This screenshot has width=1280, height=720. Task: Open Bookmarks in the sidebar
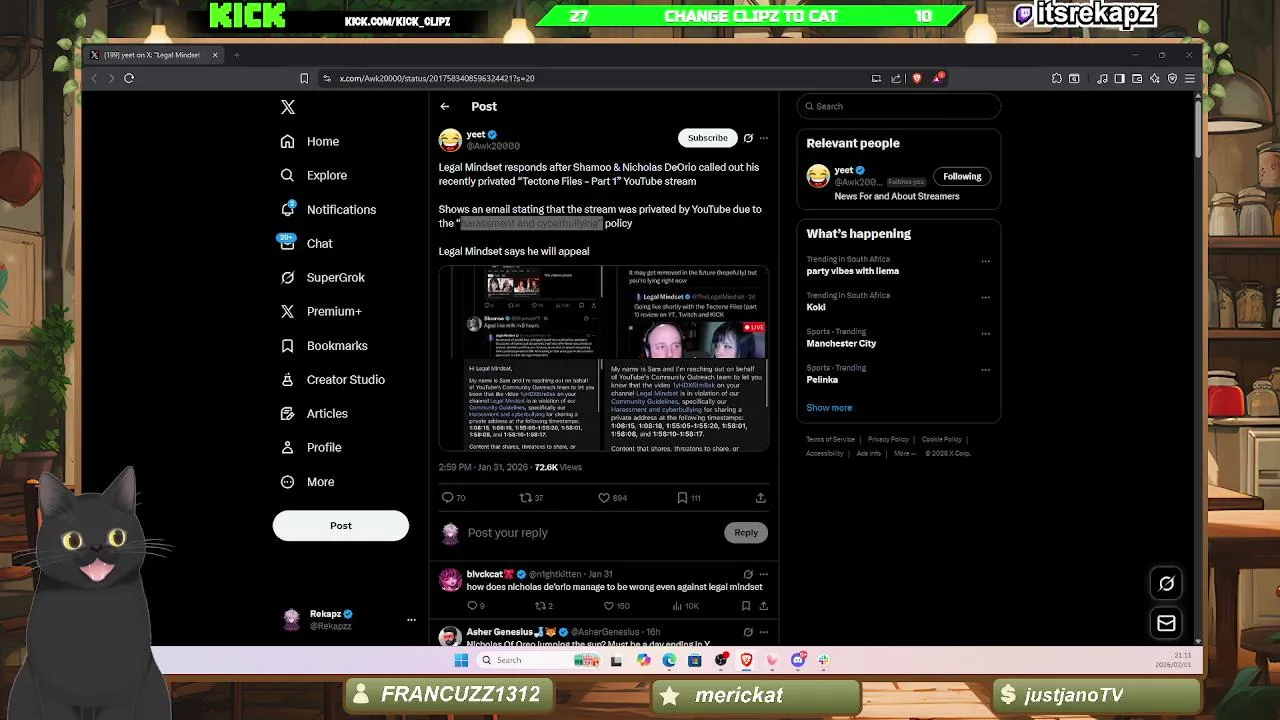pyautogui.click(x=324, y=345)
